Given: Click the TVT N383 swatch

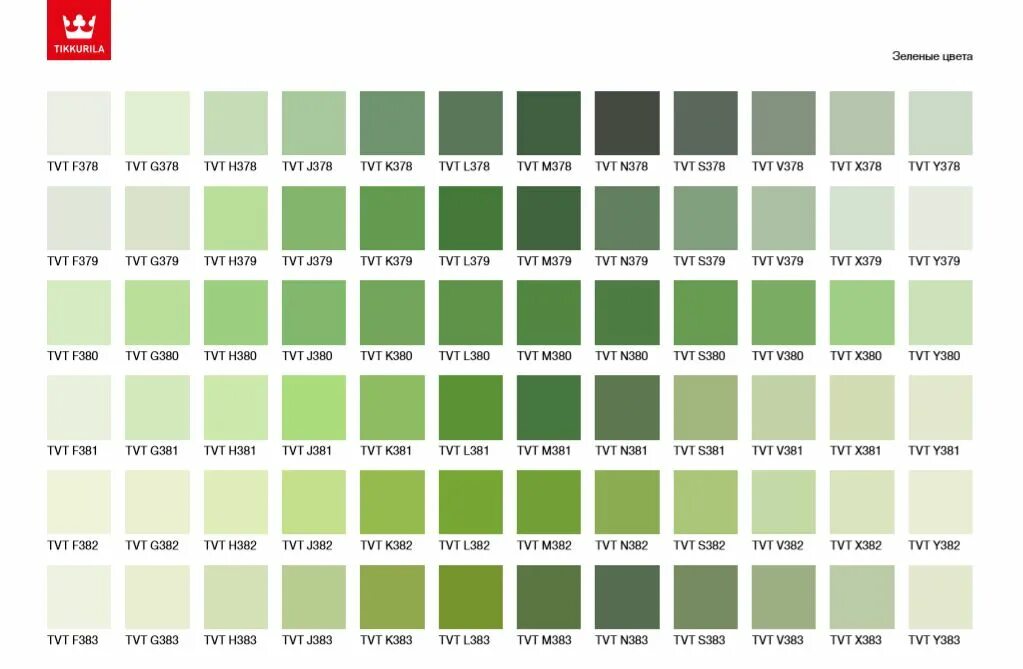Looking at the screenshot, I should point(627,597).
